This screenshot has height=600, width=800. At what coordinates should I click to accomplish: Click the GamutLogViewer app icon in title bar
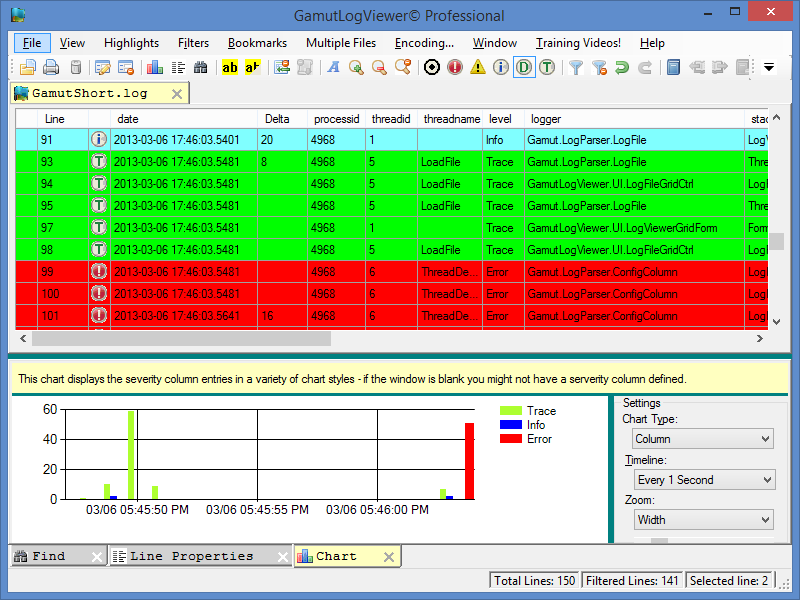(18, 15)
